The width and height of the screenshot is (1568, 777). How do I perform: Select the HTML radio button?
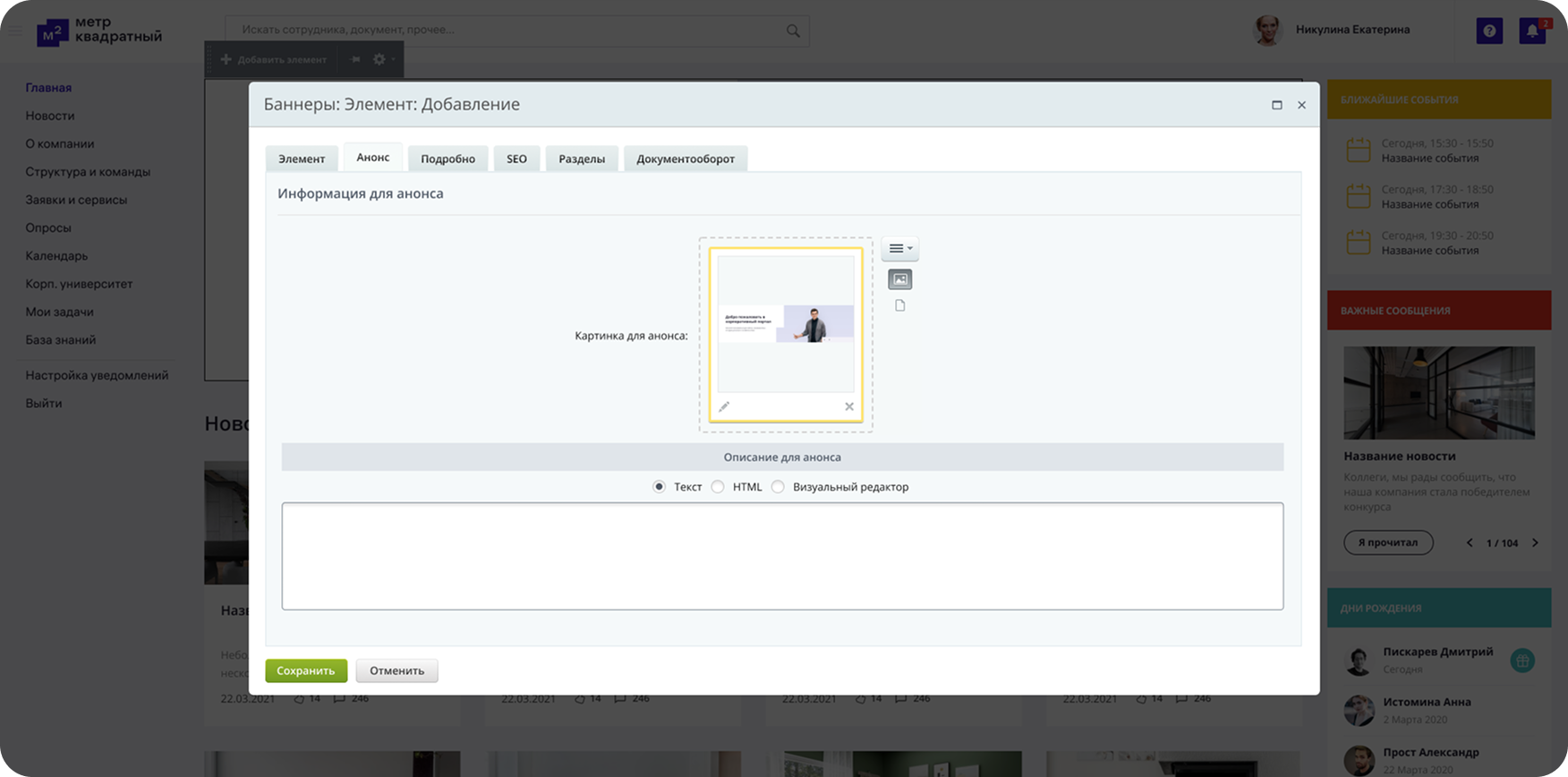(x=718, y=487)
